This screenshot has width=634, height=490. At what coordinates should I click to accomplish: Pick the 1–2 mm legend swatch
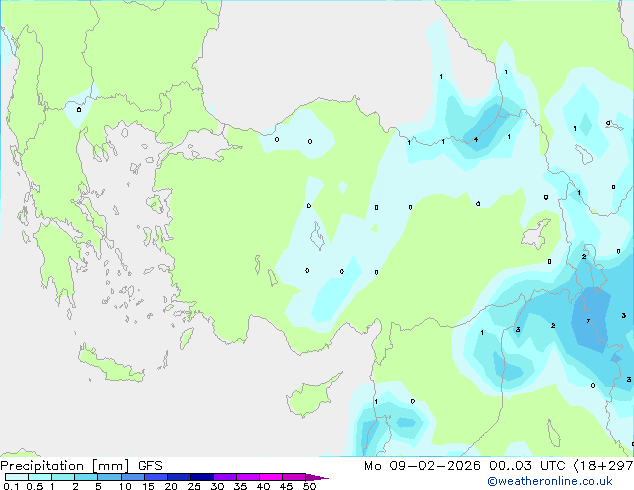click(63, 477)
